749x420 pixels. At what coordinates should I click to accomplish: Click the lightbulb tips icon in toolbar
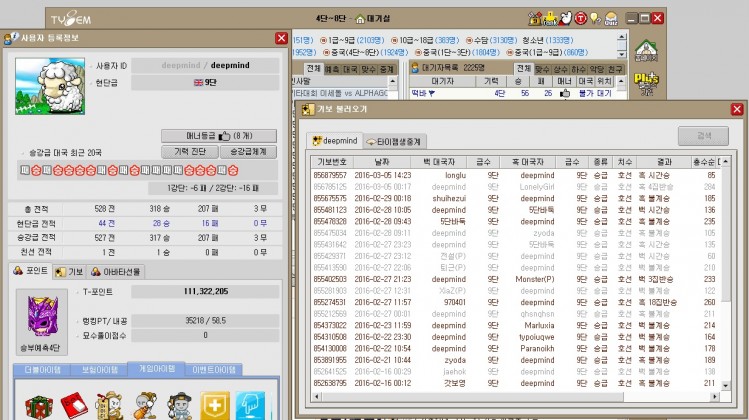tap(594, 18)
